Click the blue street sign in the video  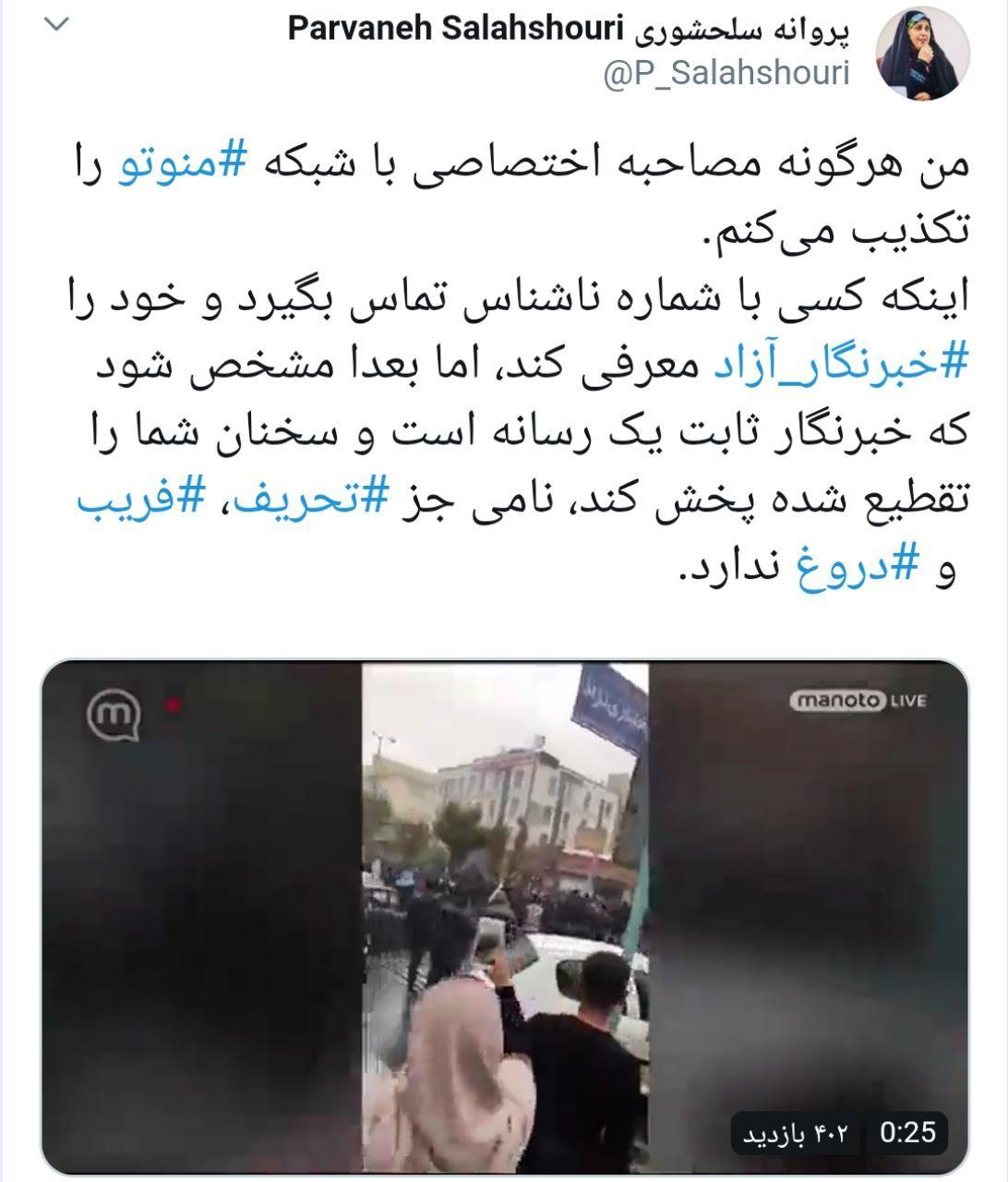[609, 705]
